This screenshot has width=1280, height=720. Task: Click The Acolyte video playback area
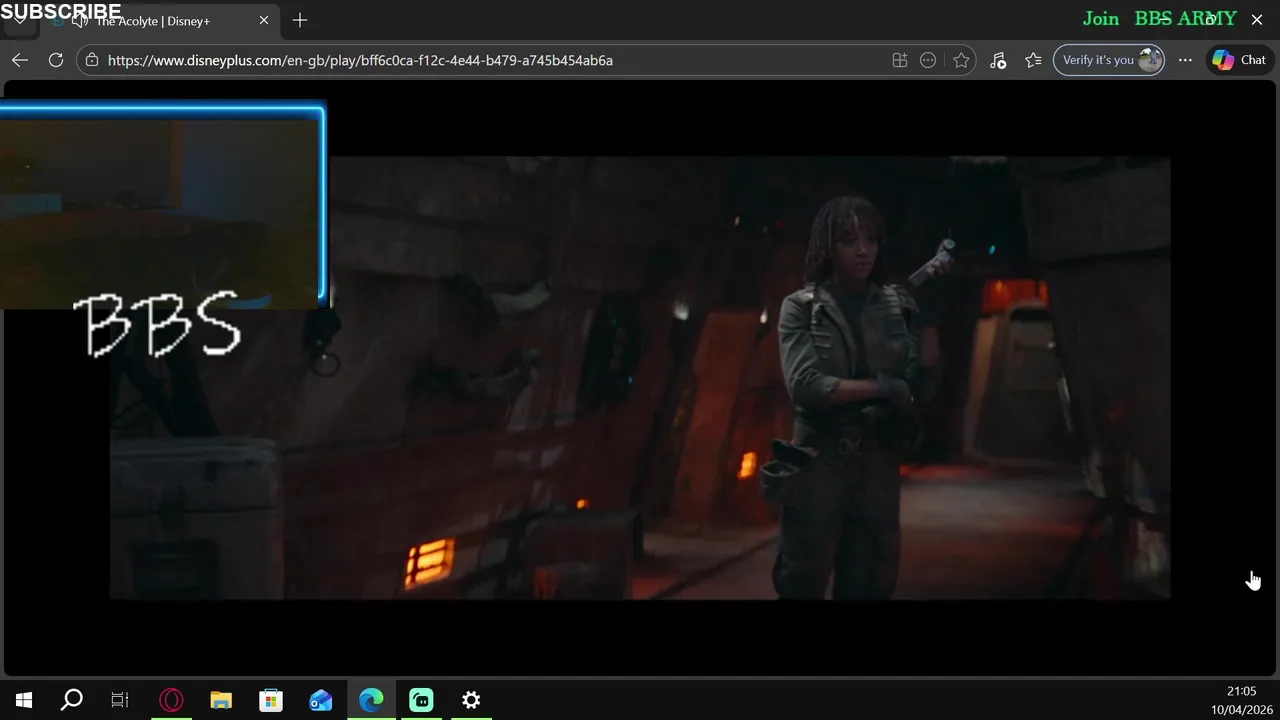[x=640, y=377]
